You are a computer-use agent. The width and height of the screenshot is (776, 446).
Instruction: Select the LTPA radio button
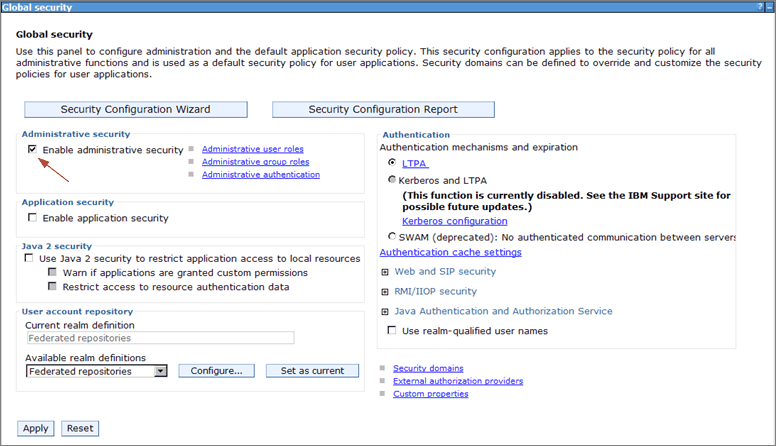click(x=392, y=162)
